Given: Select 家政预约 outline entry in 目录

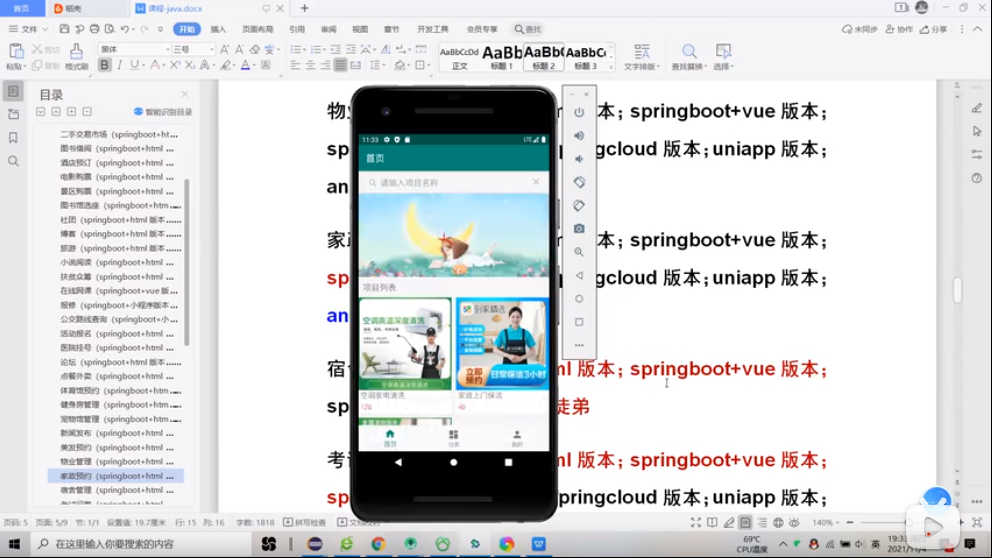Looking at the screenshot, I should pyautogui.click(x=116, y=476).
